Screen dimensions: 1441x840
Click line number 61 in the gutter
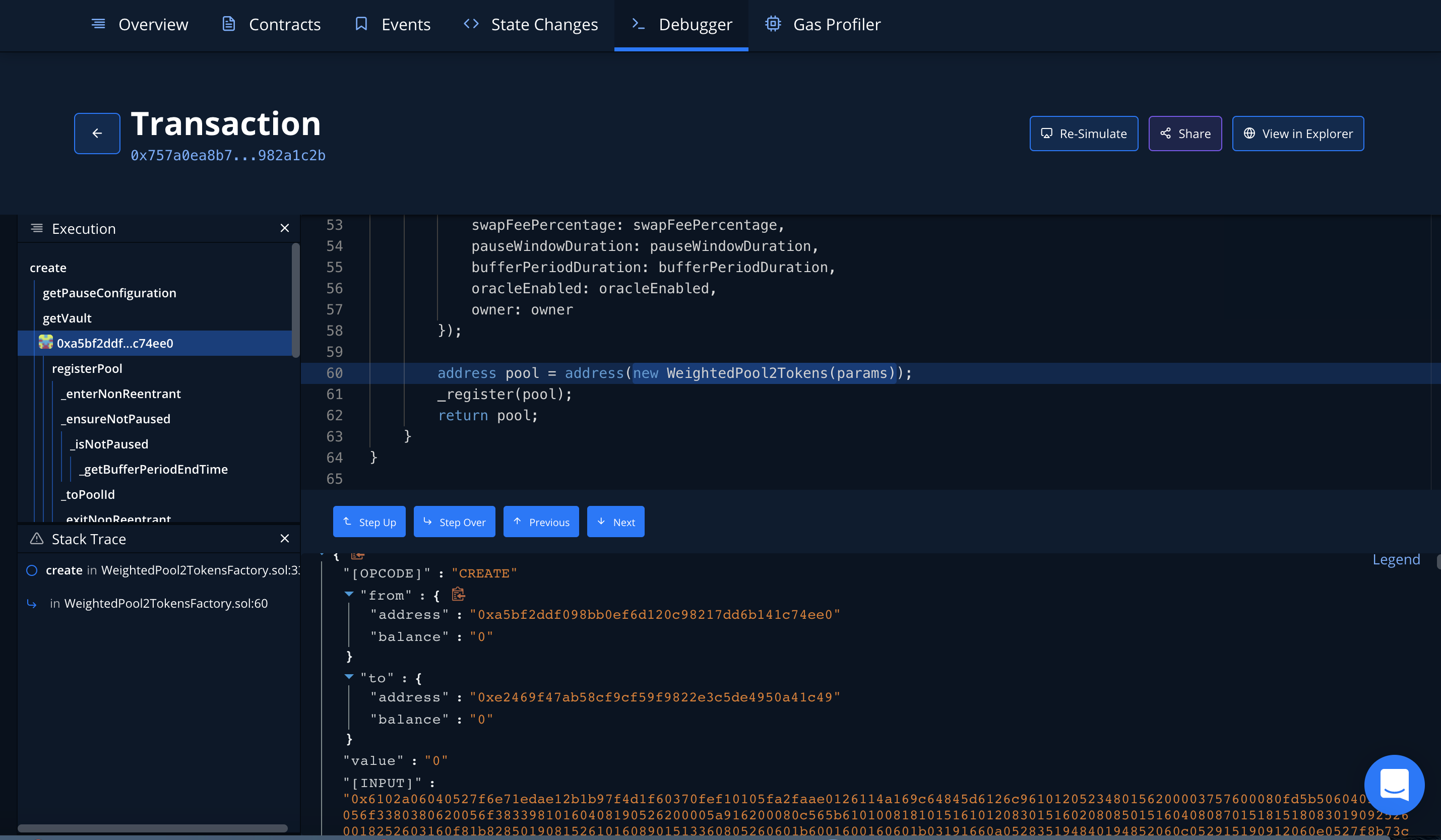click(335, 394)
